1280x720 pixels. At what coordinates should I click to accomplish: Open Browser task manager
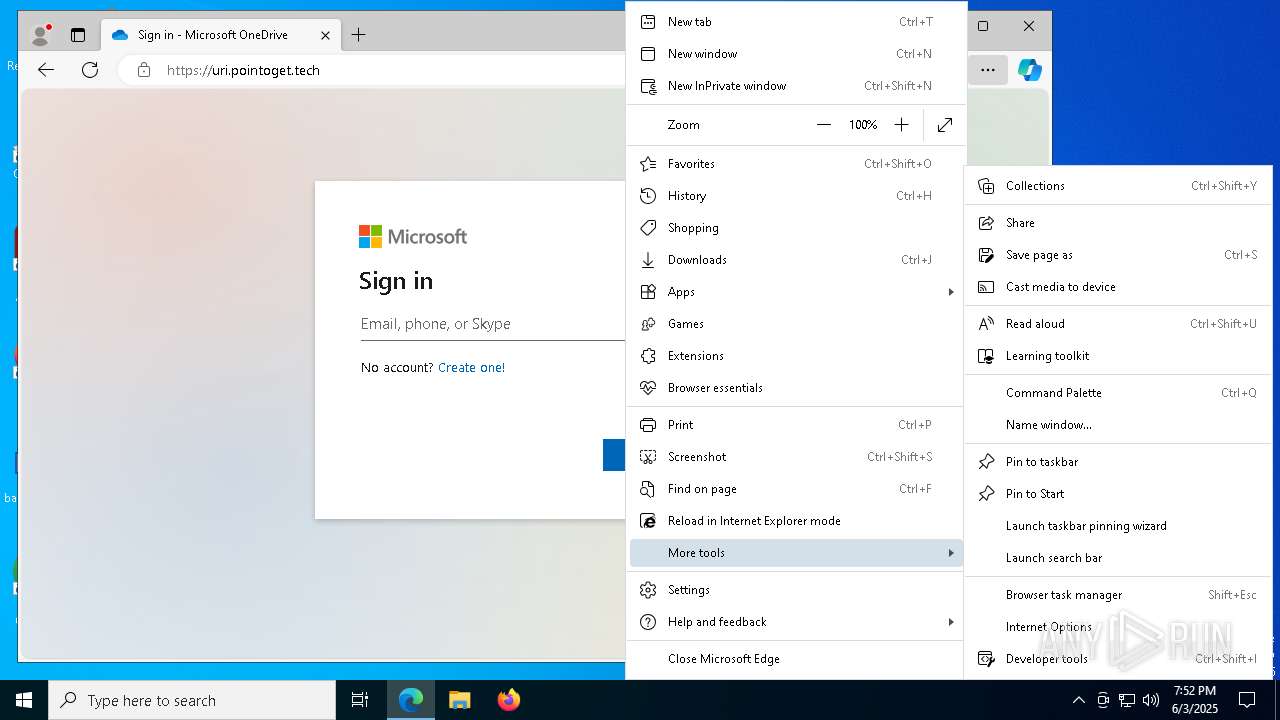coord(1118,594)
